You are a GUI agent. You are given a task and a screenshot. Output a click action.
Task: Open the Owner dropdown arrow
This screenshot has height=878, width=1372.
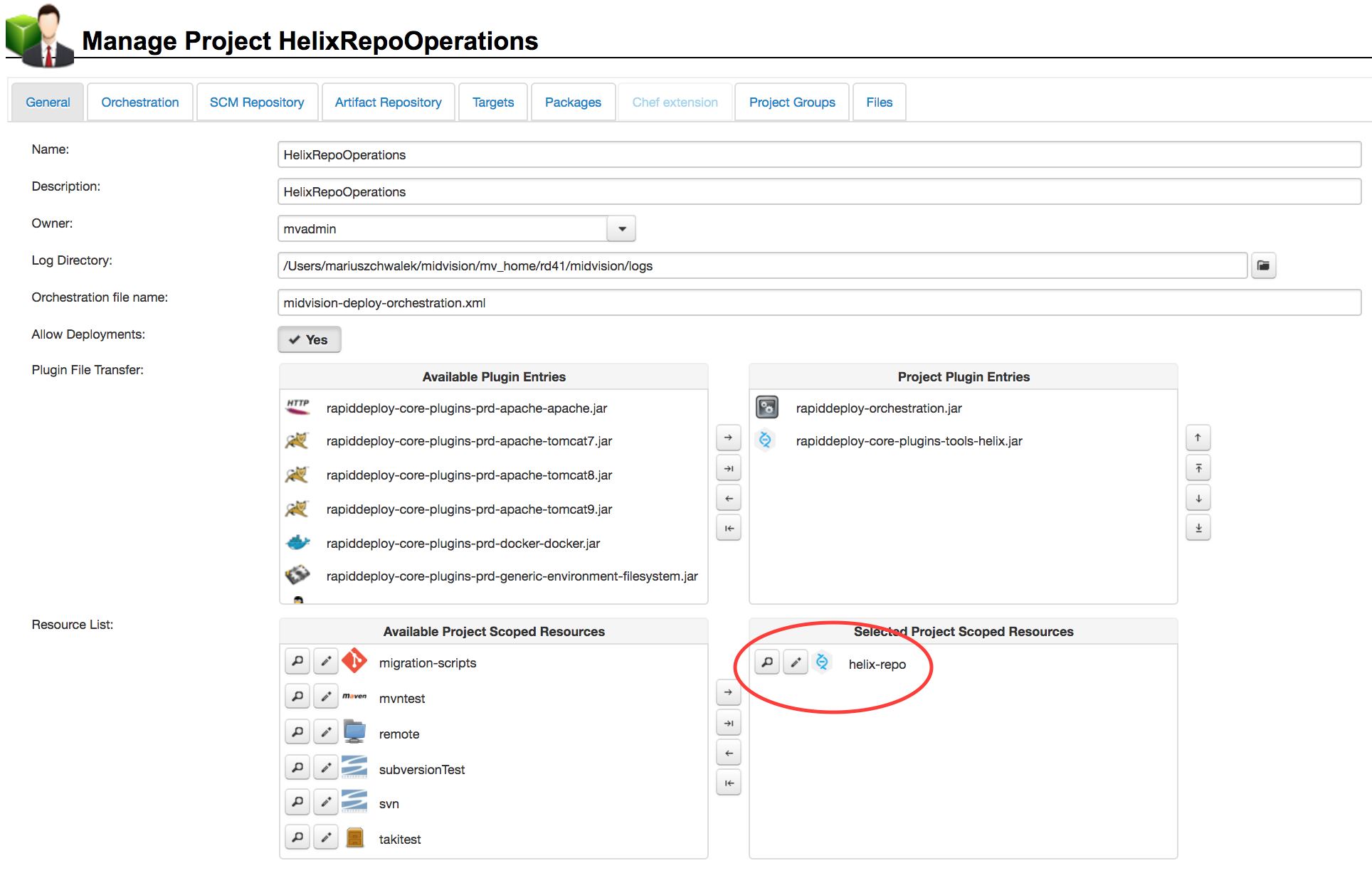pyautogui.click(x=622, y=228)
